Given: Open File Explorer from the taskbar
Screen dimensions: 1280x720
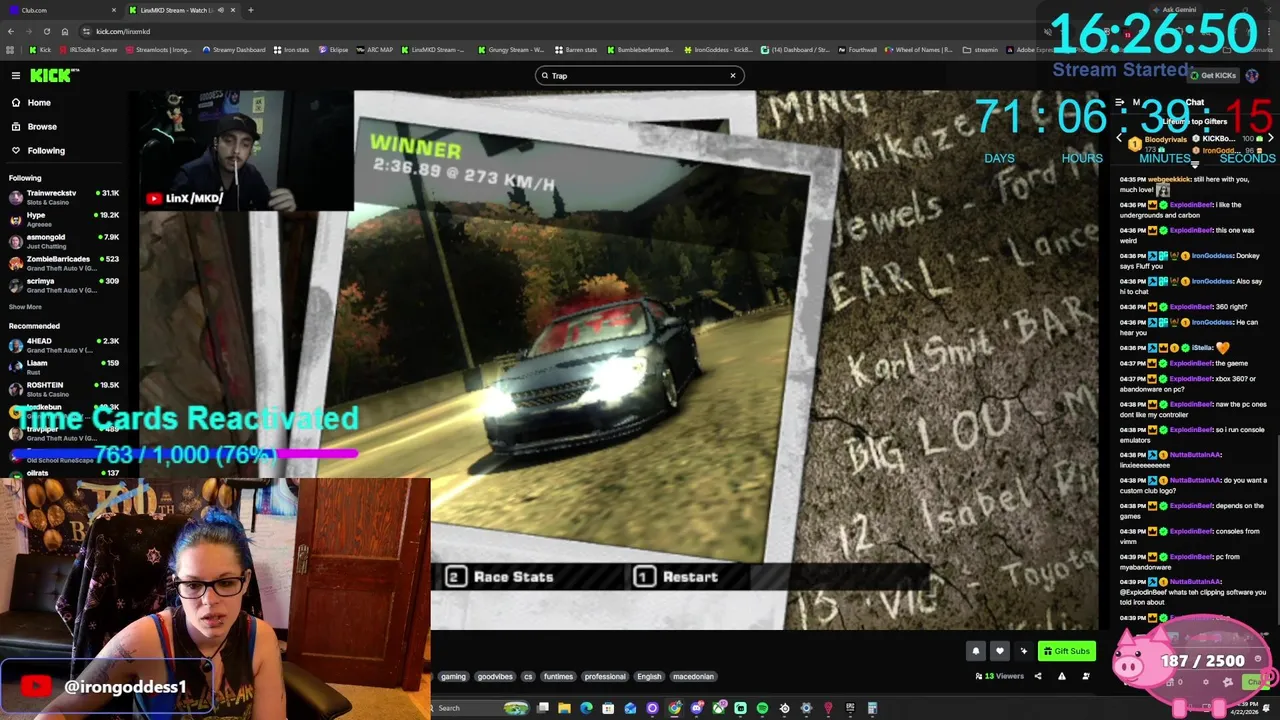Looking at the screenshot, I should pos(564,708).
